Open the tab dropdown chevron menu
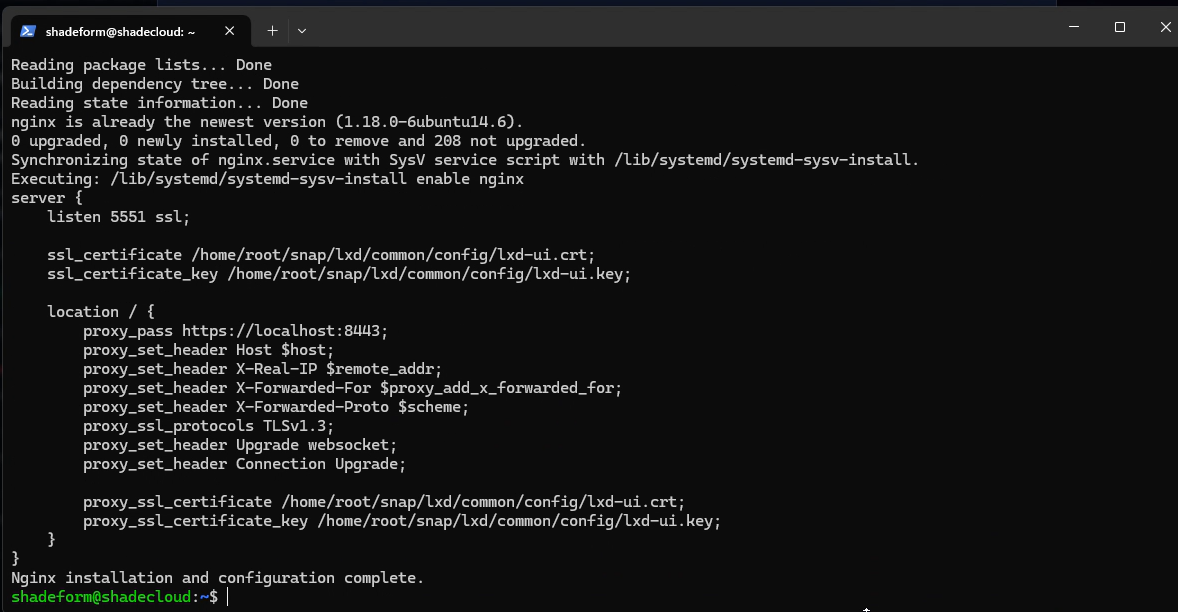Viewport: 1178px width, 612px height. (x=301, y=30)
